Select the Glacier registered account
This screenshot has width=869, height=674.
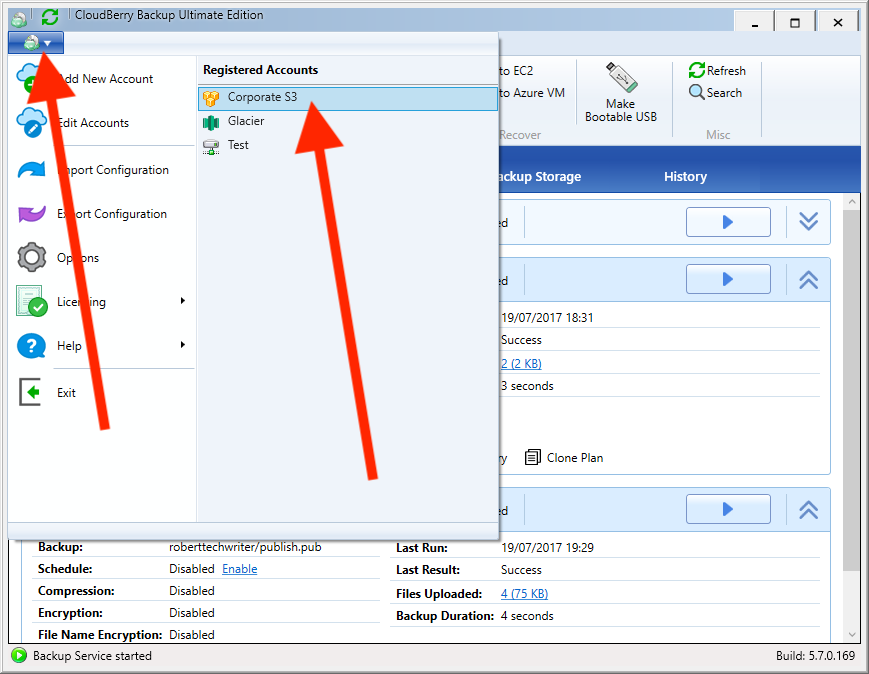347,121
